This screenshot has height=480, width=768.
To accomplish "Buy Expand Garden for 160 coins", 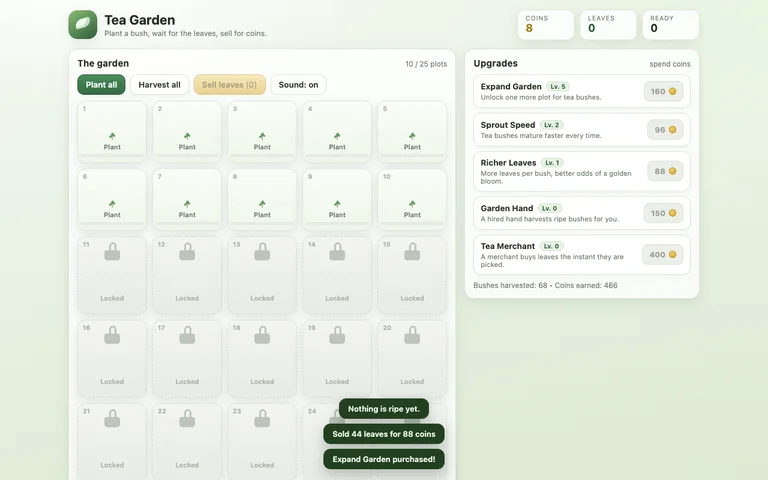I will [663, 91].
